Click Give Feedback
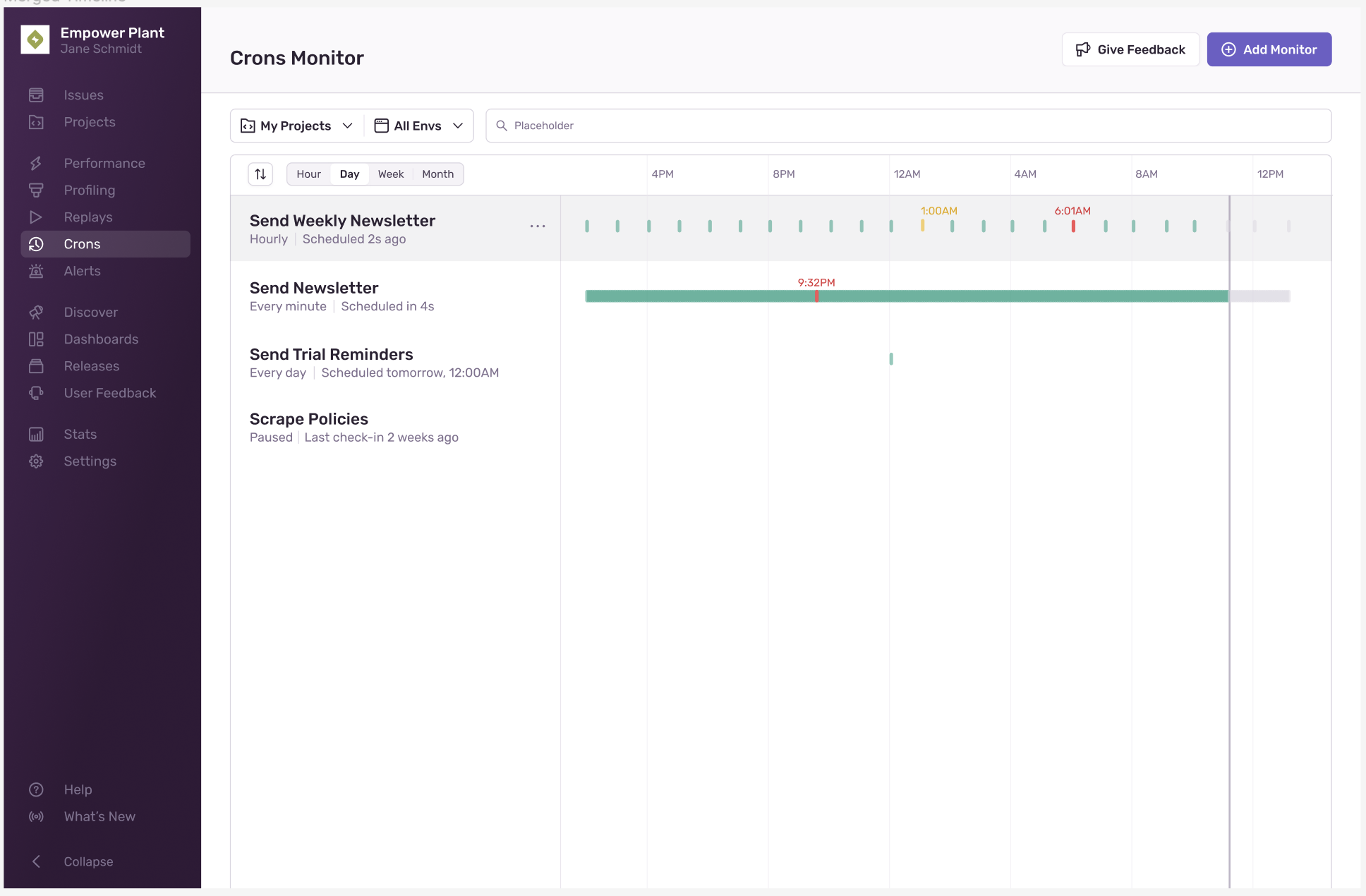Image resolution: width=1366 pixels, height=896 pixels. tap(1130, 49)
